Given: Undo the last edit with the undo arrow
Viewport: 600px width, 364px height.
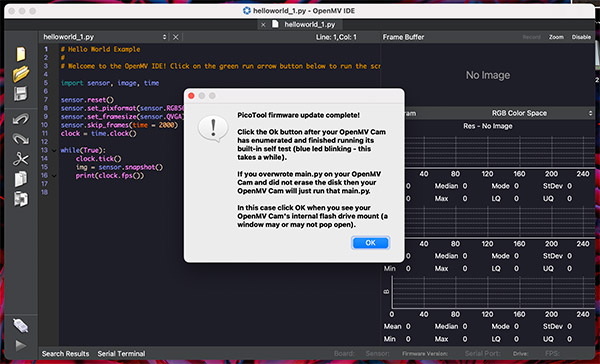Looking at the screenshot, I should [21, 119].
